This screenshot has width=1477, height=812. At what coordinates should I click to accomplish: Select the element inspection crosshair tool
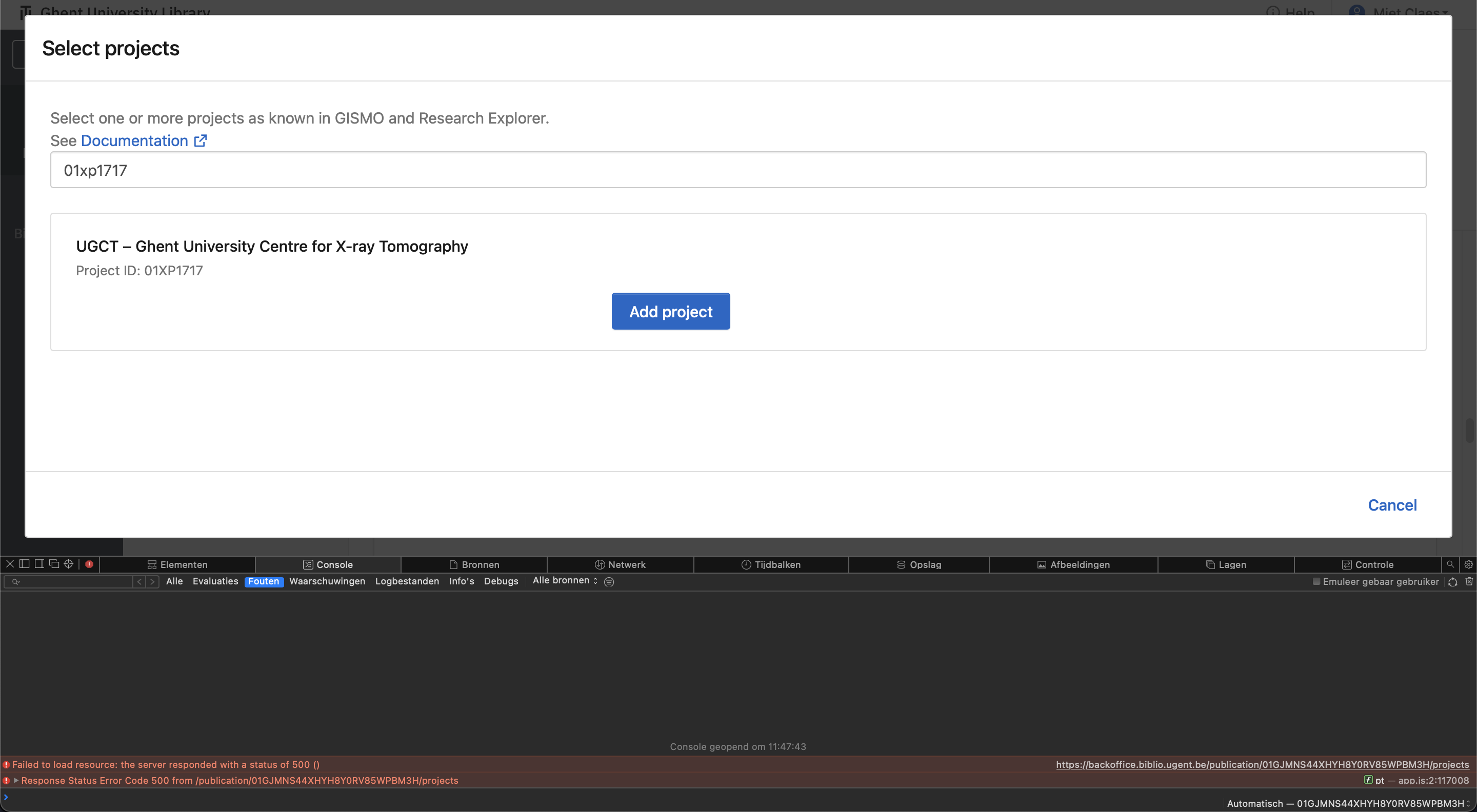pyautogui.click(x=68, y=564)
